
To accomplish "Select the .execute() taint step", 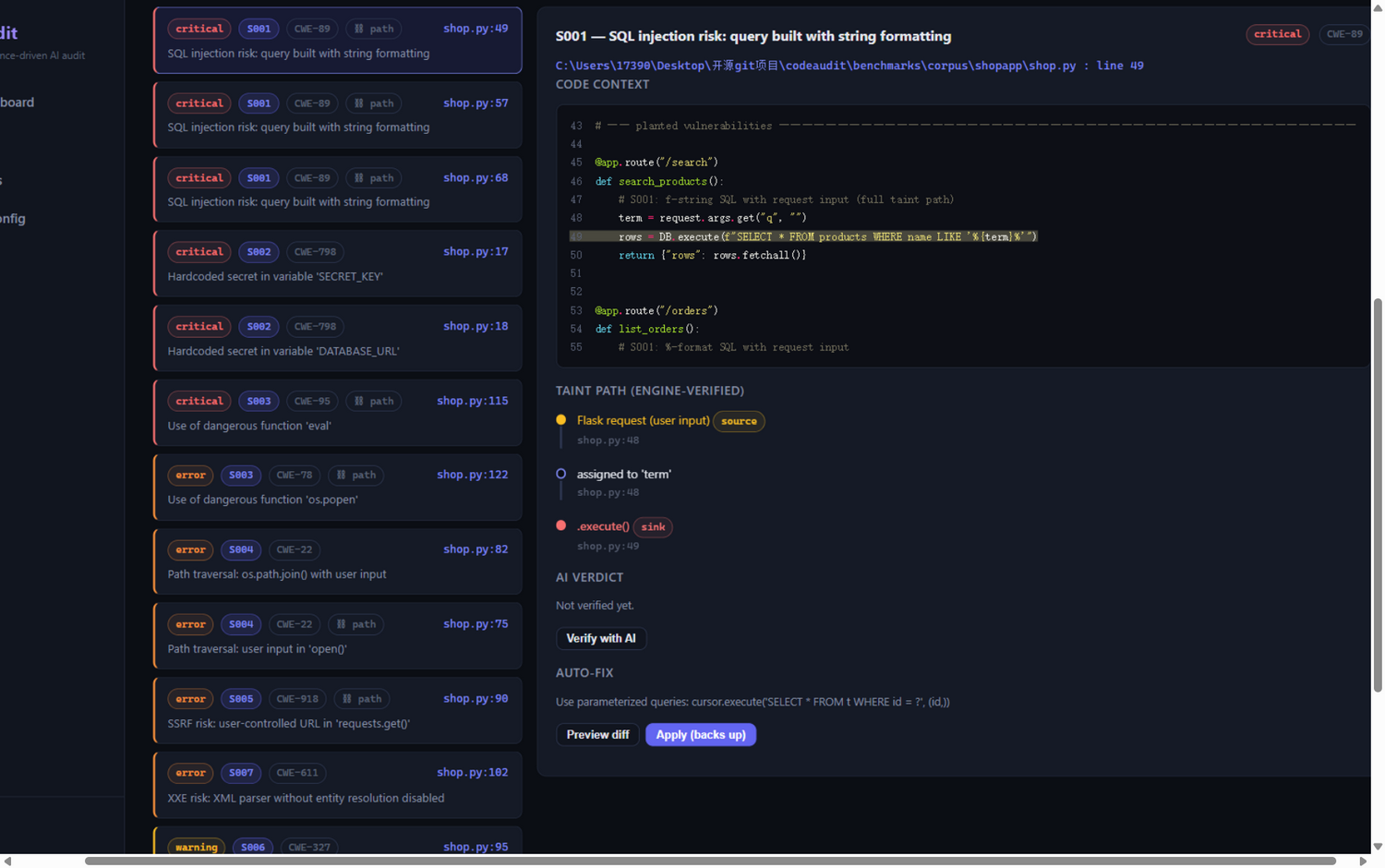I will [x=603, y=526].
